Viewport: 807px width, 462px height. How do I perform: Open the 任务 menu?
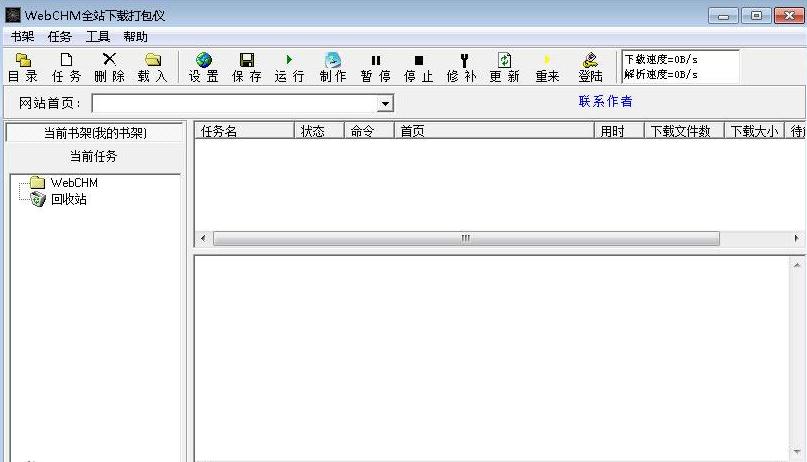click(60, 37)
